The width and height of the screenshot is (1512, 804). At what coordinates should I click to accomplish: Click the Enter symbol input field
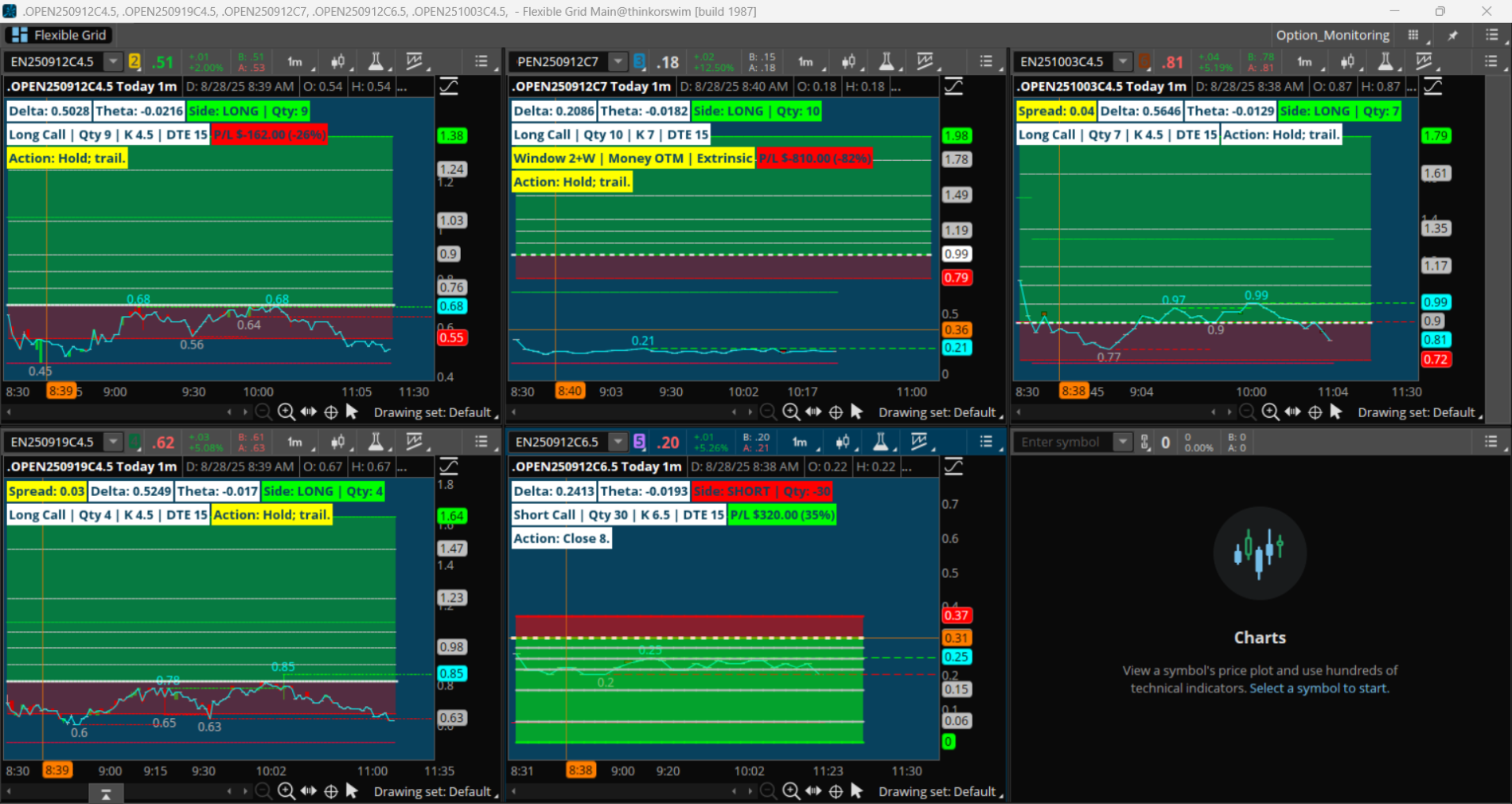tap(1062, 442)
